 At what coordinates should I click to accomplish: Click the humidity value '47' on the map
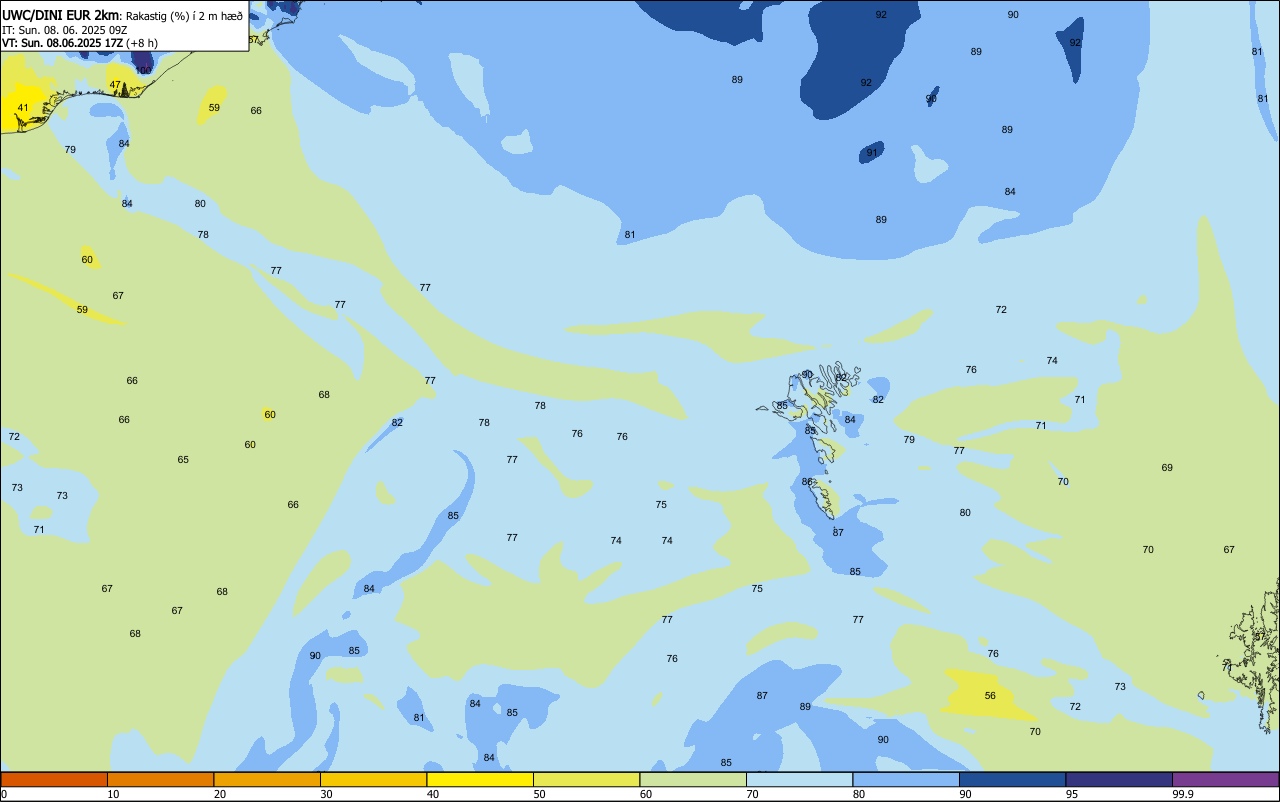point(115,85)
